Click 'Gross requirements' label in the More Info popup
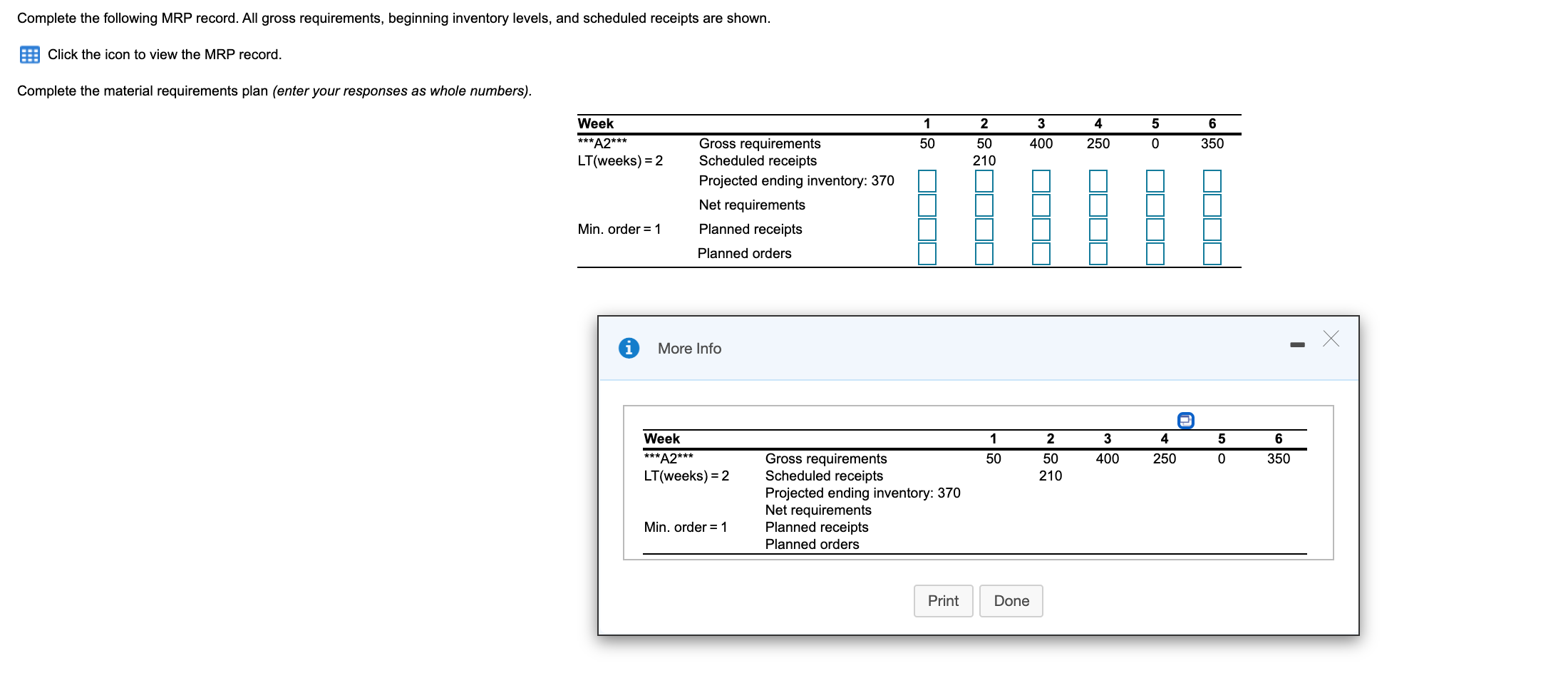The width and height of the screenshot is (1568, 683). pos(826,458)
